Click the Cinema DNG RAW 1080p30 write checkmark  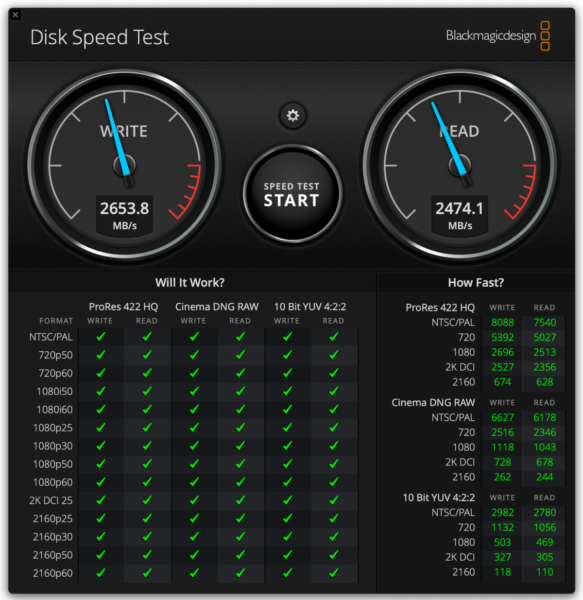[x=194, y=446]
